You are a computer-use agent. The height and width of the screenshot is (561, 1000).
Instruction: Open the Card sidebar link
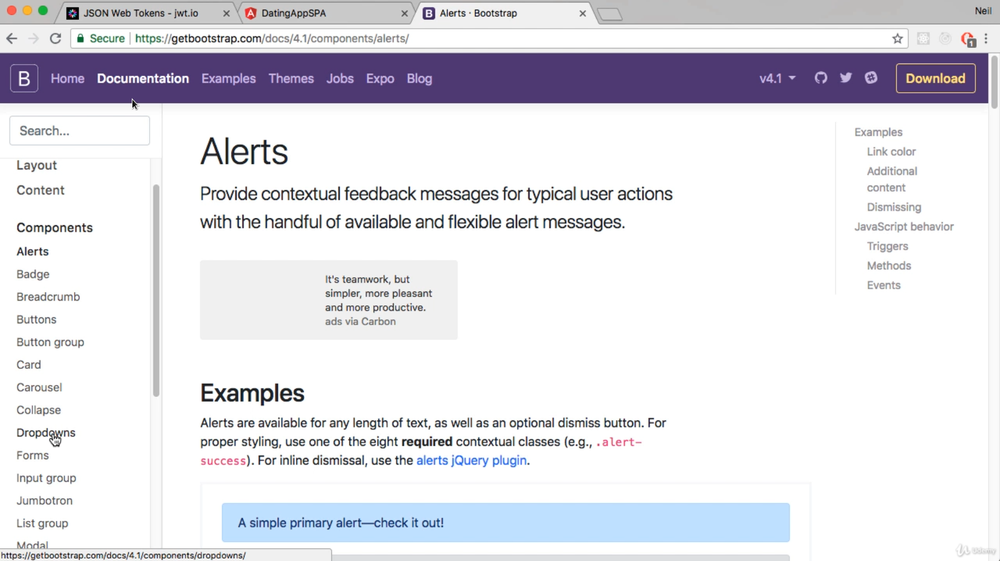click(29, 365)
